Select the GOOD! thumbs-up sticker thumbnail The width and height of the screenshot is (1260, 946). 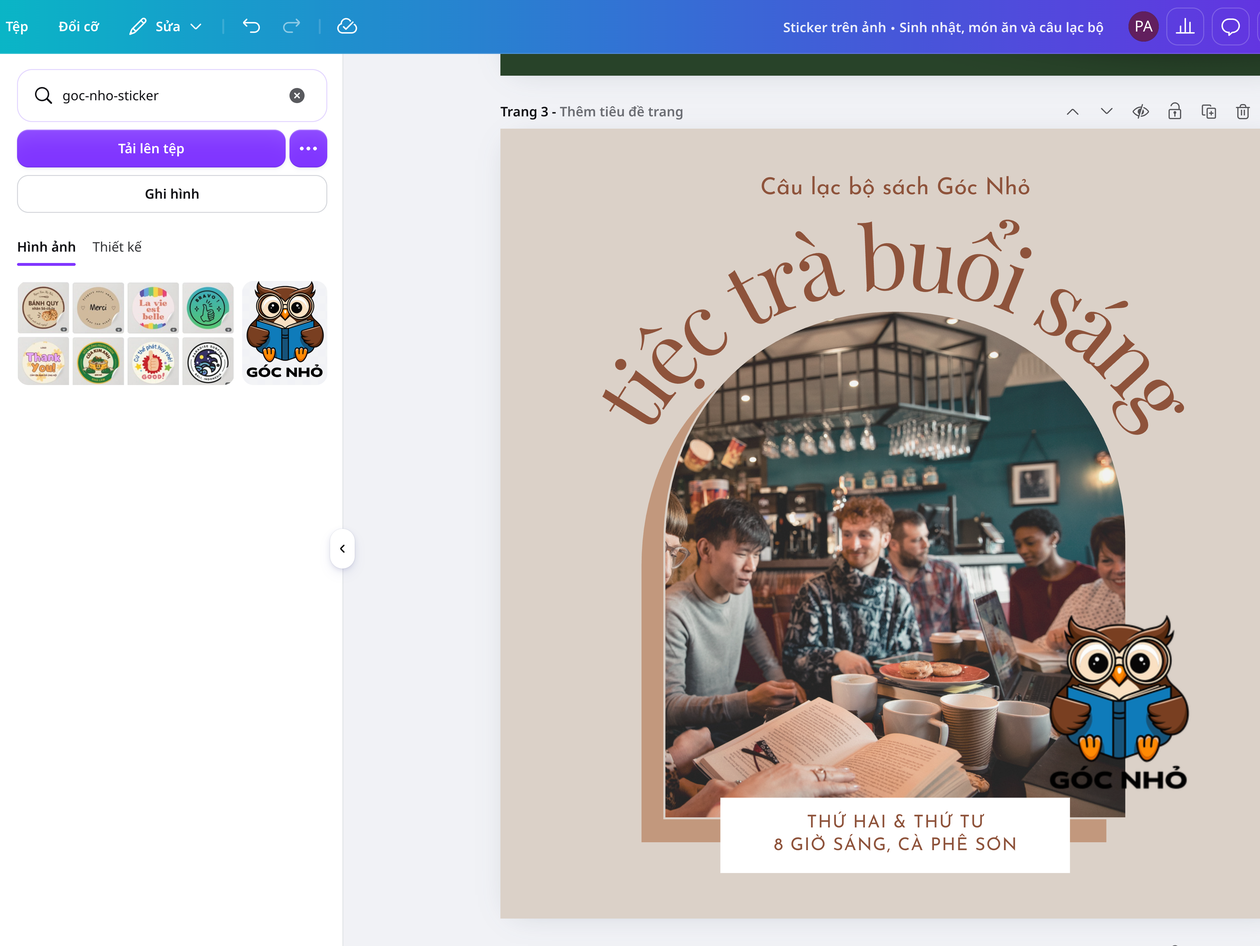pos(153,360)
